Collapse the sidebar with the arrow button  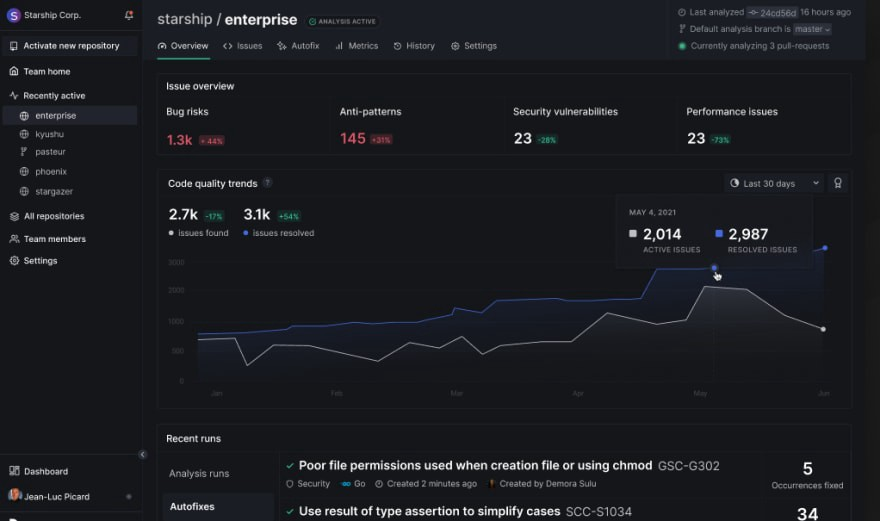142,454
